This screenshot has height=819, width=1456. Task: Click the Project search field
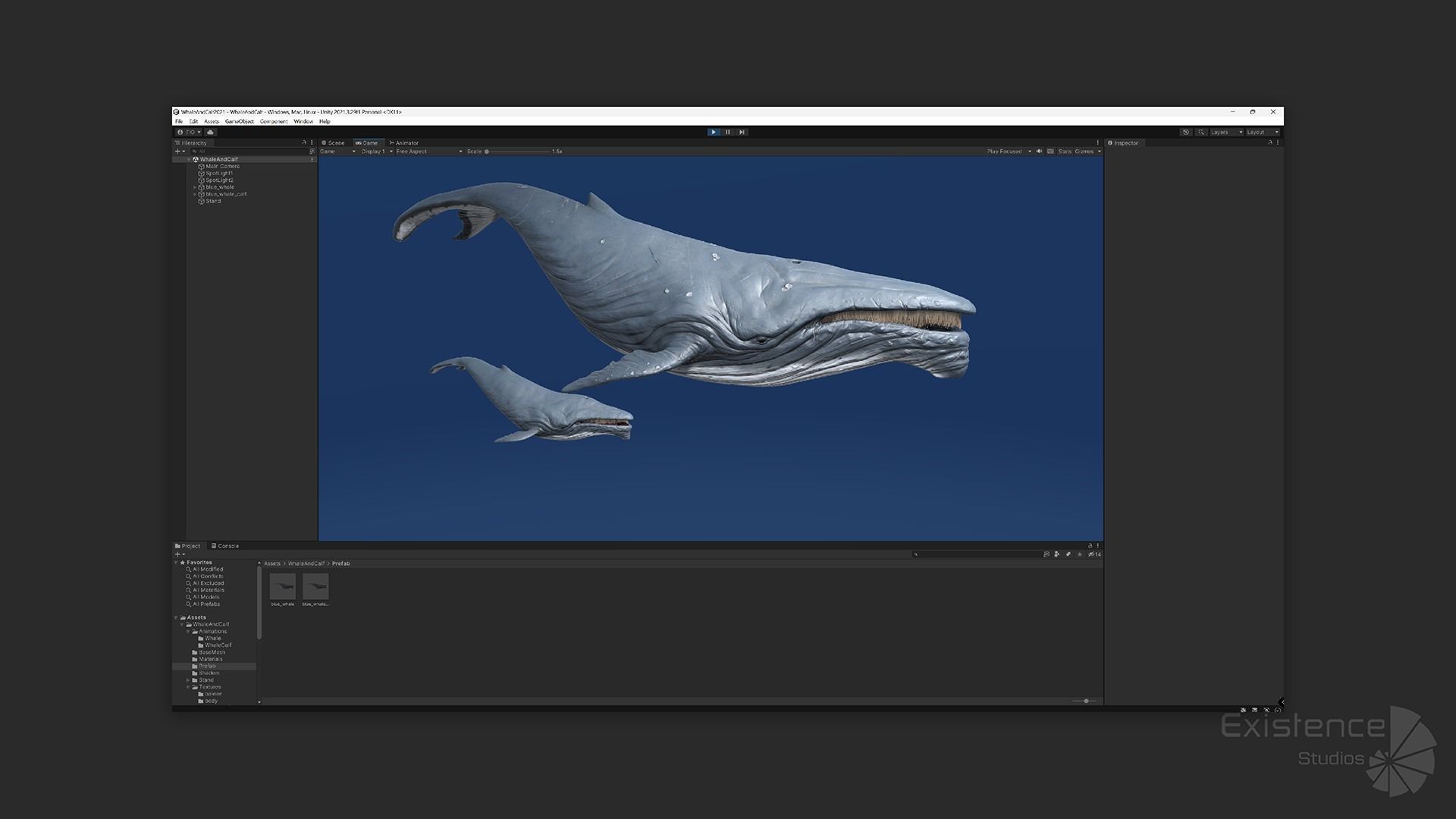tap(977, 554)
